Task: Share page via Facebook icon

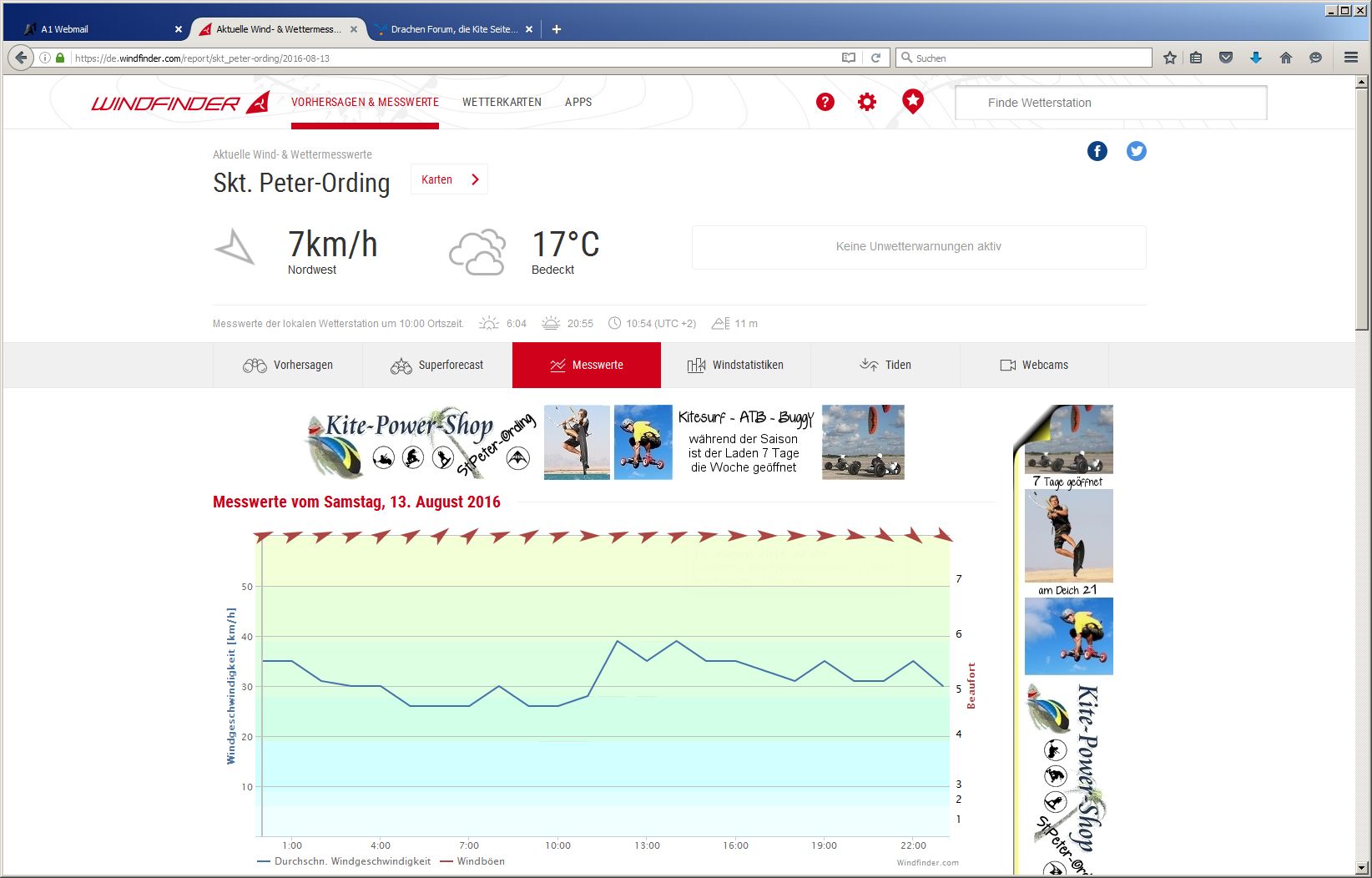Action: (x=1097, y=151)
